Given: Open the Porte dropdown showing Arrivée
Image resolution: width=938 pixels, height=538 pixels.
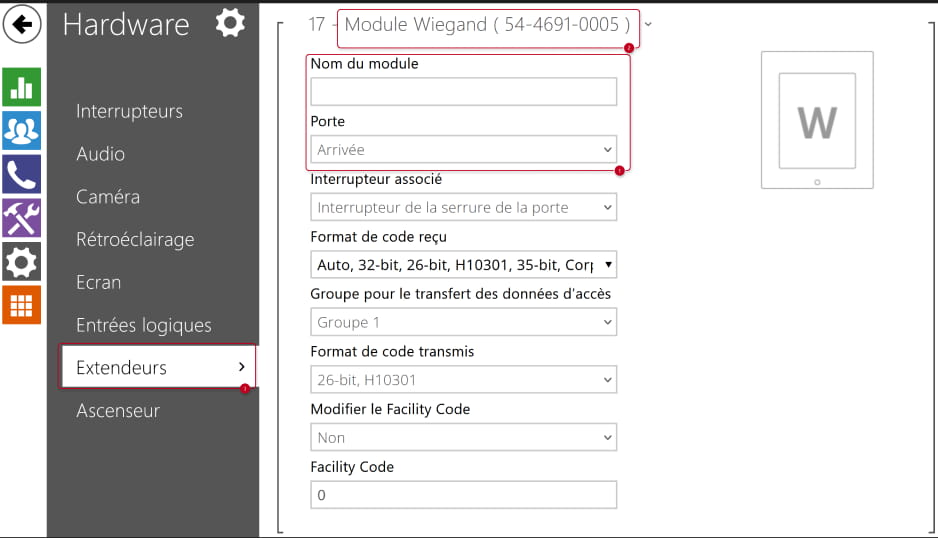Looking at the screenshot, I should coord(464,150).
